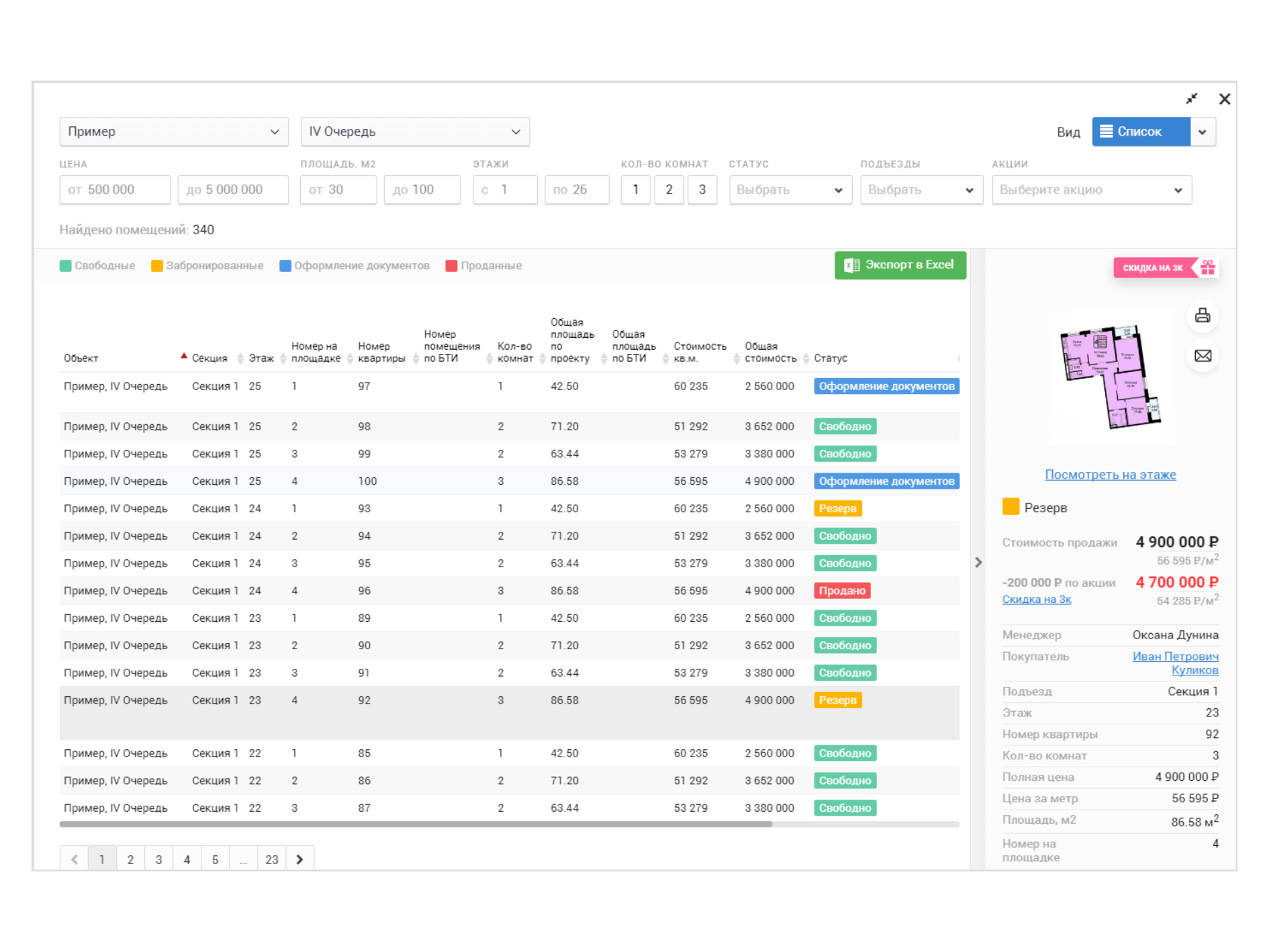Click Резерв status in apartment 93 row

837,509
